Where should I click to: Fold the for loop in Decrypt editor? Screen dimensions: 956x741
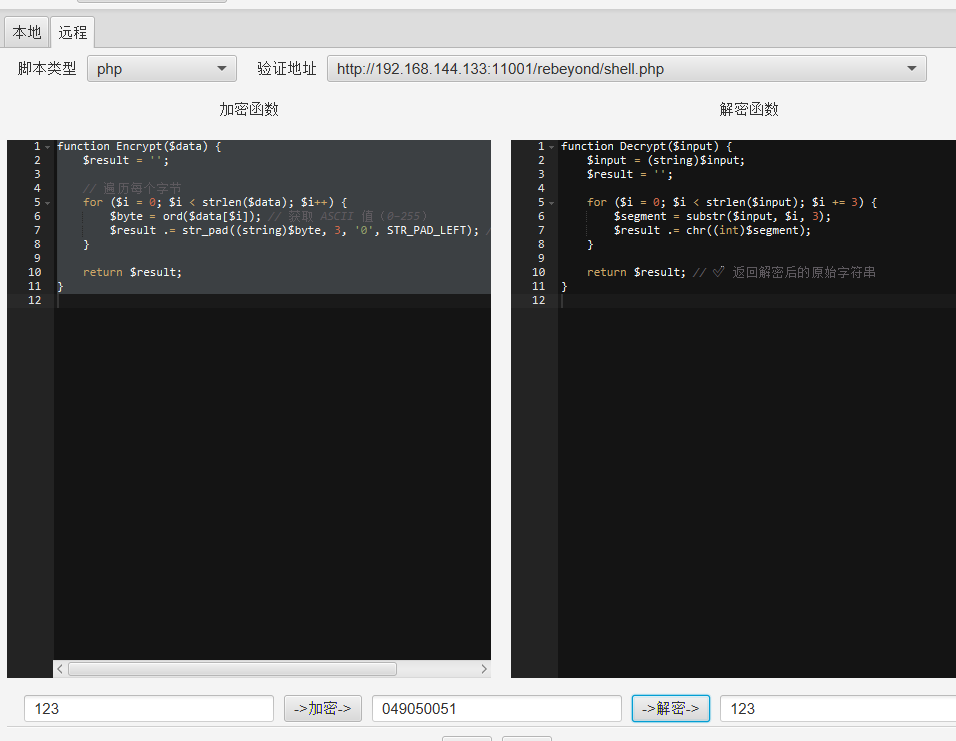[x=551, y=203]
